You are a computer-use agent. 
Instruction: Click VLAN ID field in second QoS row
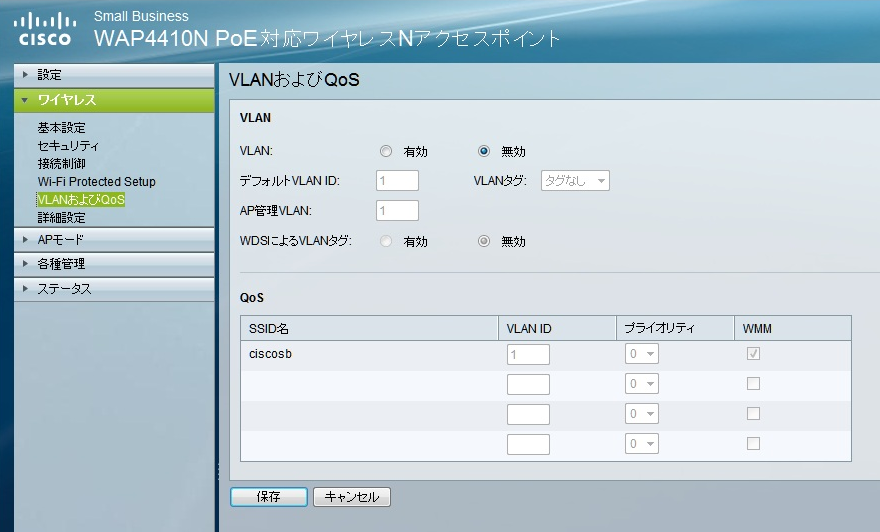click(x=528, y=384)
